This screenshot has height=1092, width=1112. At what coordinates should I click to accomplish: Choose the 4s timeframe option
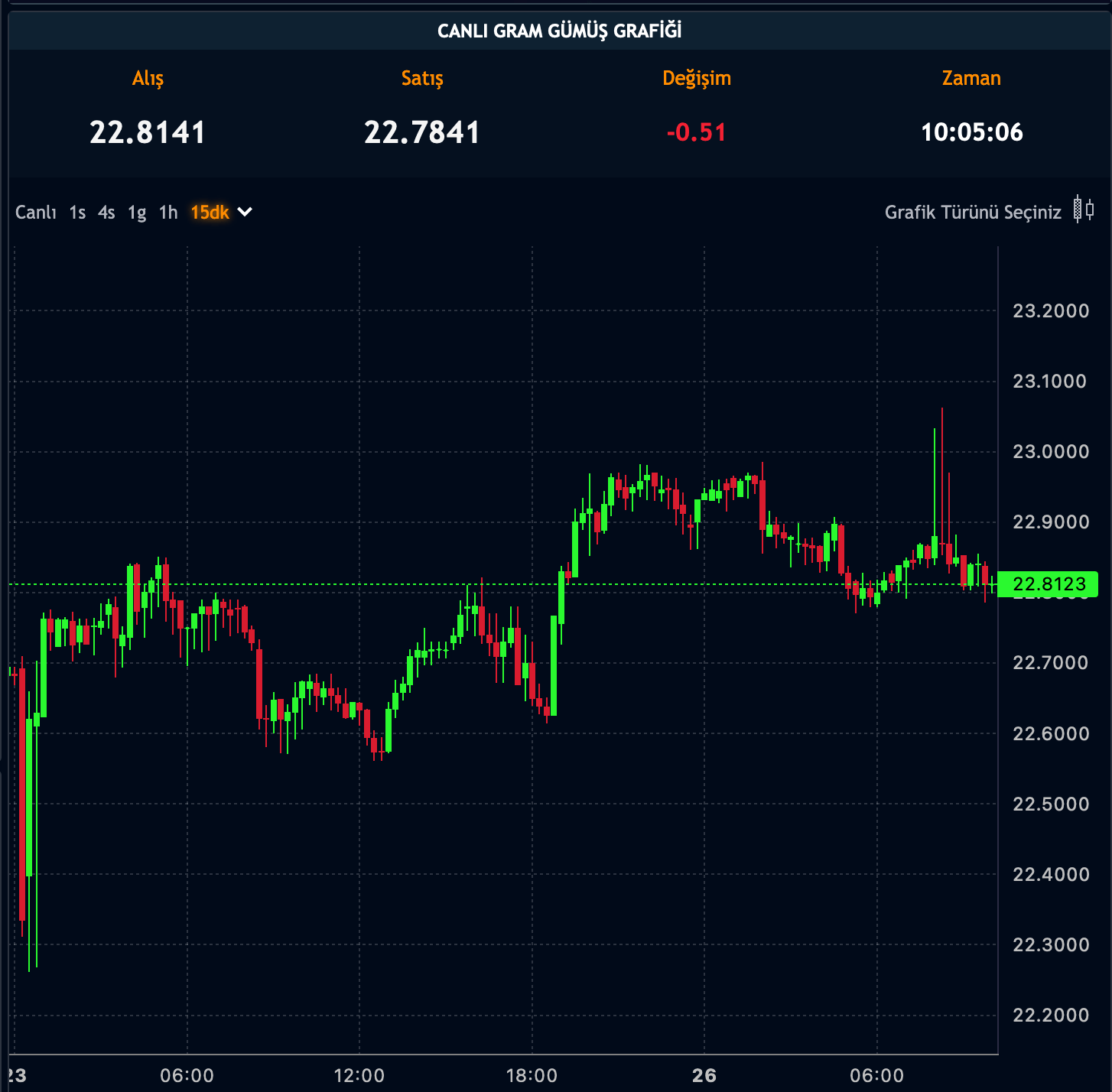106,213
